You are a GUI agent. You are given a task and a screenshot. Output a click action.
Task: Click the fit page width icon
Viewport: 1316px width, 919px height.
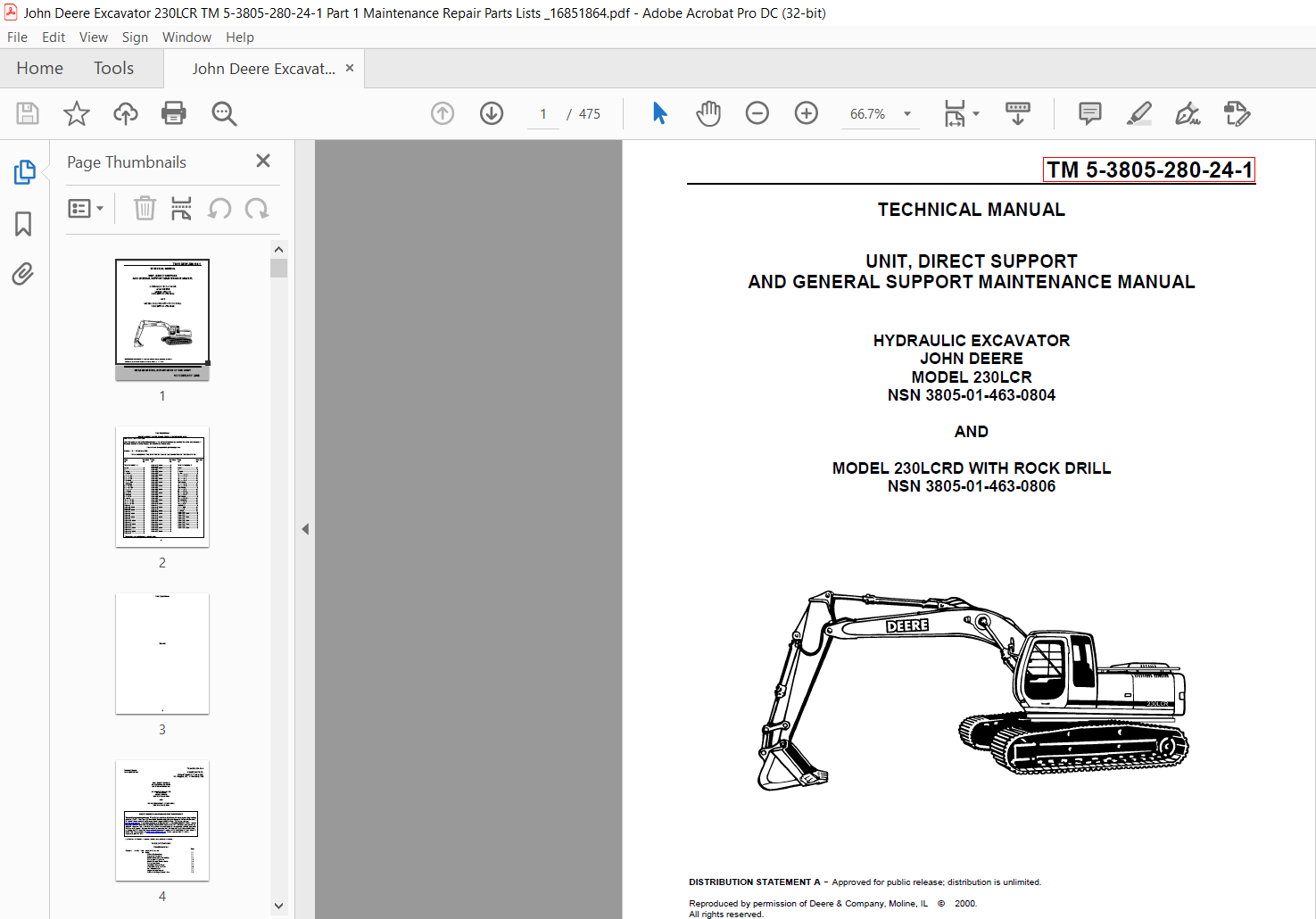[x=955, y=113]
